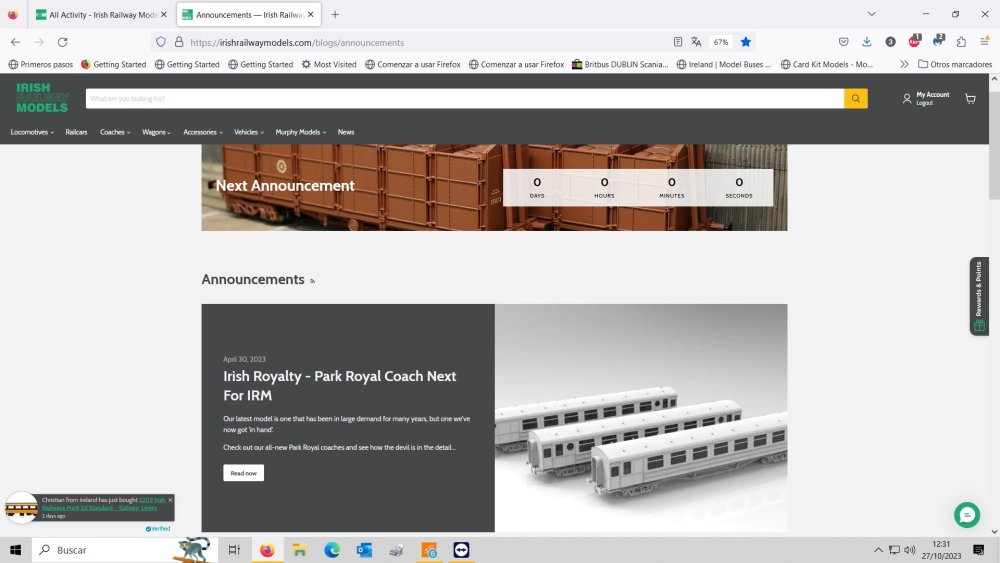Screen dimensions: 1000x563
Task: Expand the Locomotives dropdown menu
Action: (32, 132)
